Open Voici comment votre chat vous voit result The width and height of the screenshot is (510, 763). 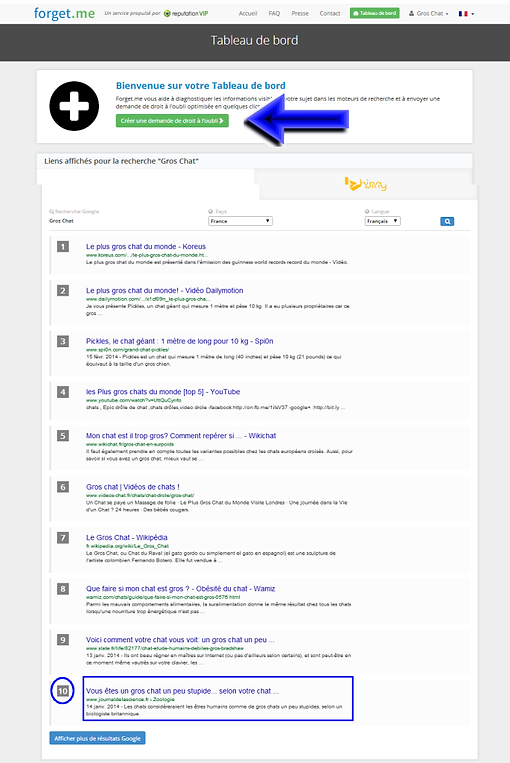pyautogui.click(x=180, y=640)
